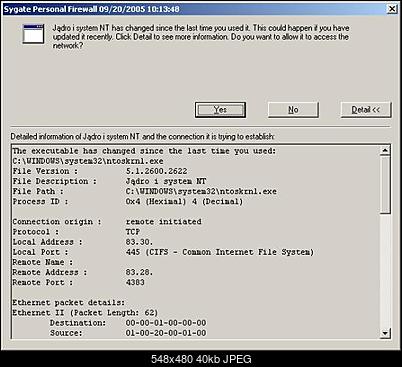
Task: Click the Remote Name label
Action: pyautogui.click(x=43, y=262)
